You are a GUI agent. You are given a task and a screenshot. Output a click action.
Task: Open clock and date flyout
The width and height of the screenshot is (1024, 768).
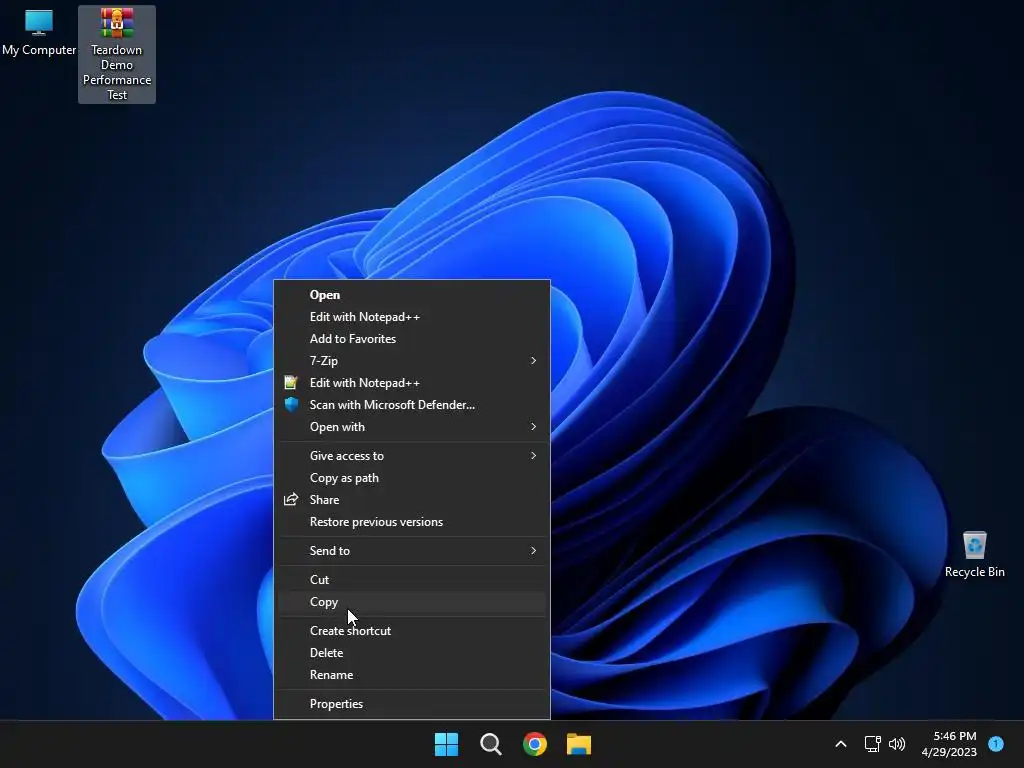point(949,744)
